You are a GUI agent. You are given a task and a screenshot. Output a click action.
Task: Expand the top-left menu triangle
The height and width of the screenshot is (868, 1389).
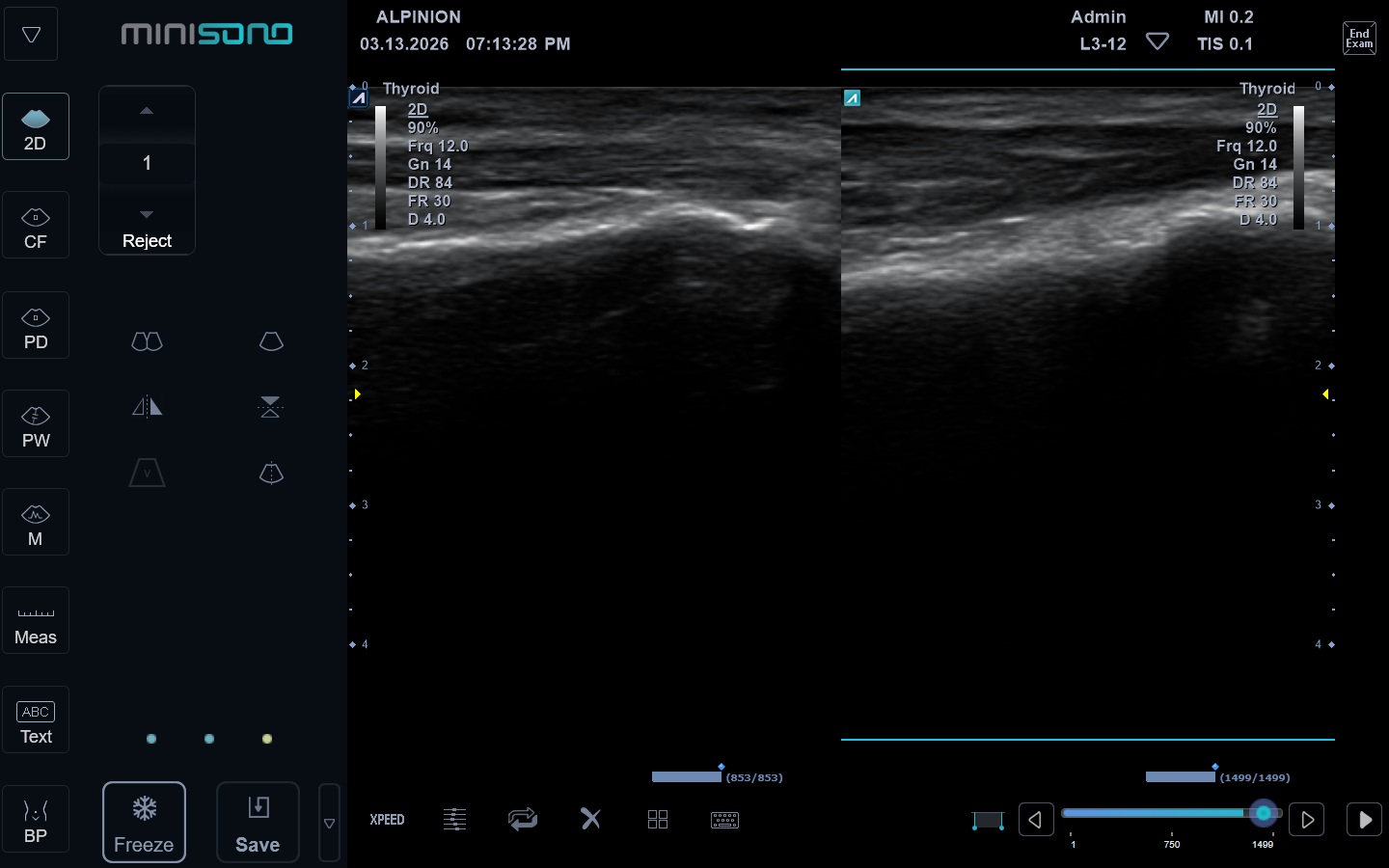pyautogui.click(x=31, y=35)
